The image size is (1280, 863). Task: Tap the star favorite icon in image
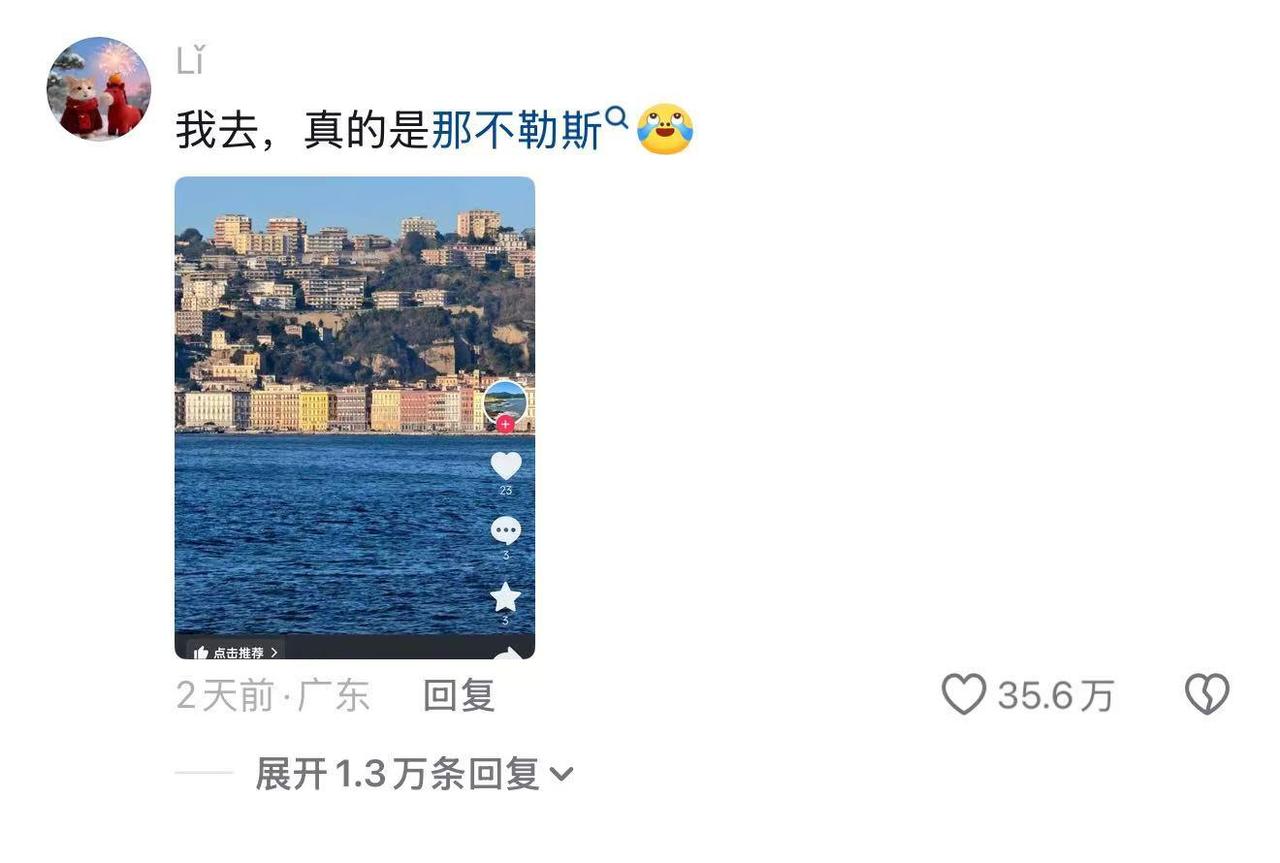pyautogui.click(x=506, y=597)
